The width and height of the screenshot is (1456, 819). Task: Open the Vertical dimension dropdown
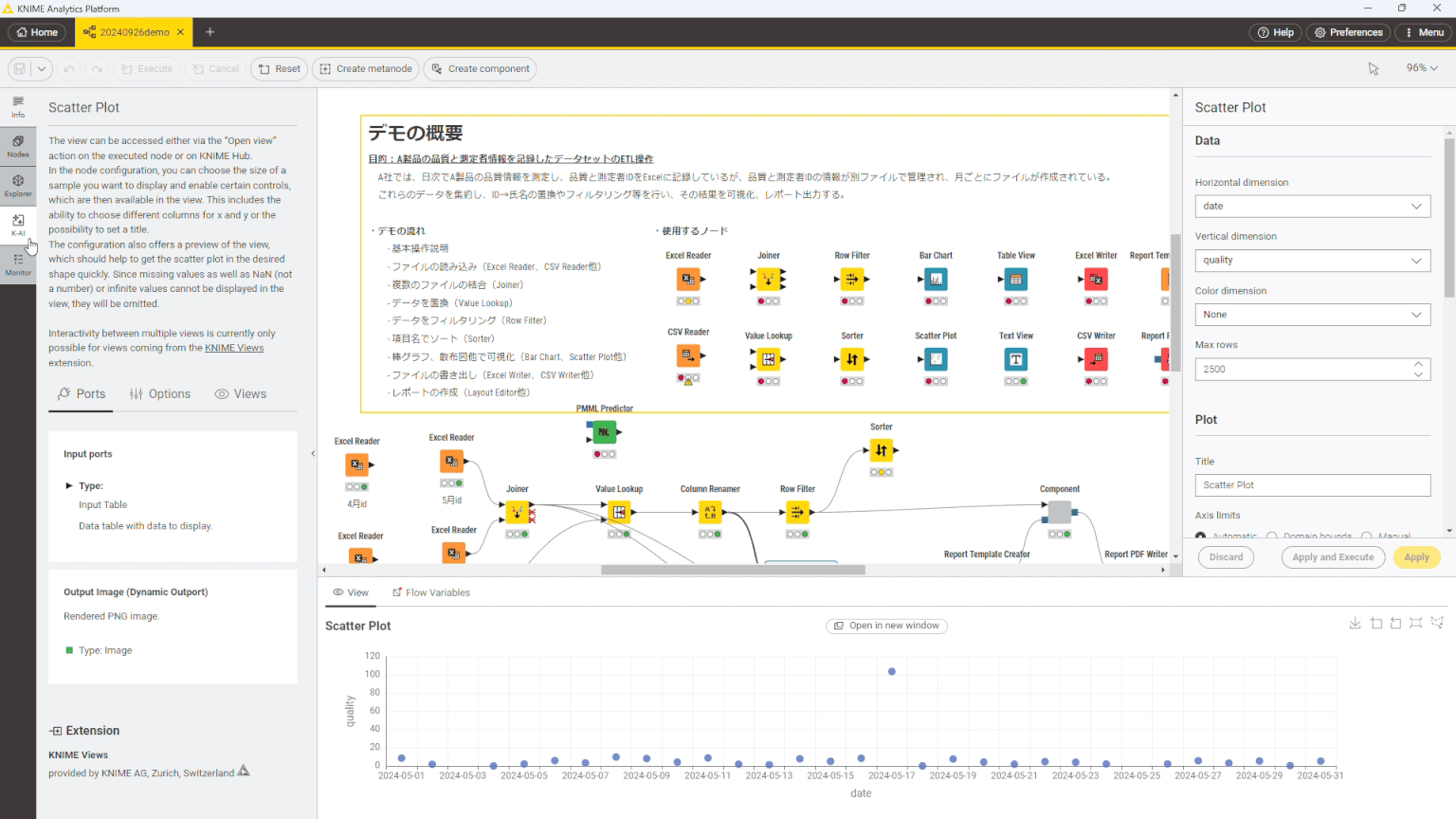point(1312,260)
